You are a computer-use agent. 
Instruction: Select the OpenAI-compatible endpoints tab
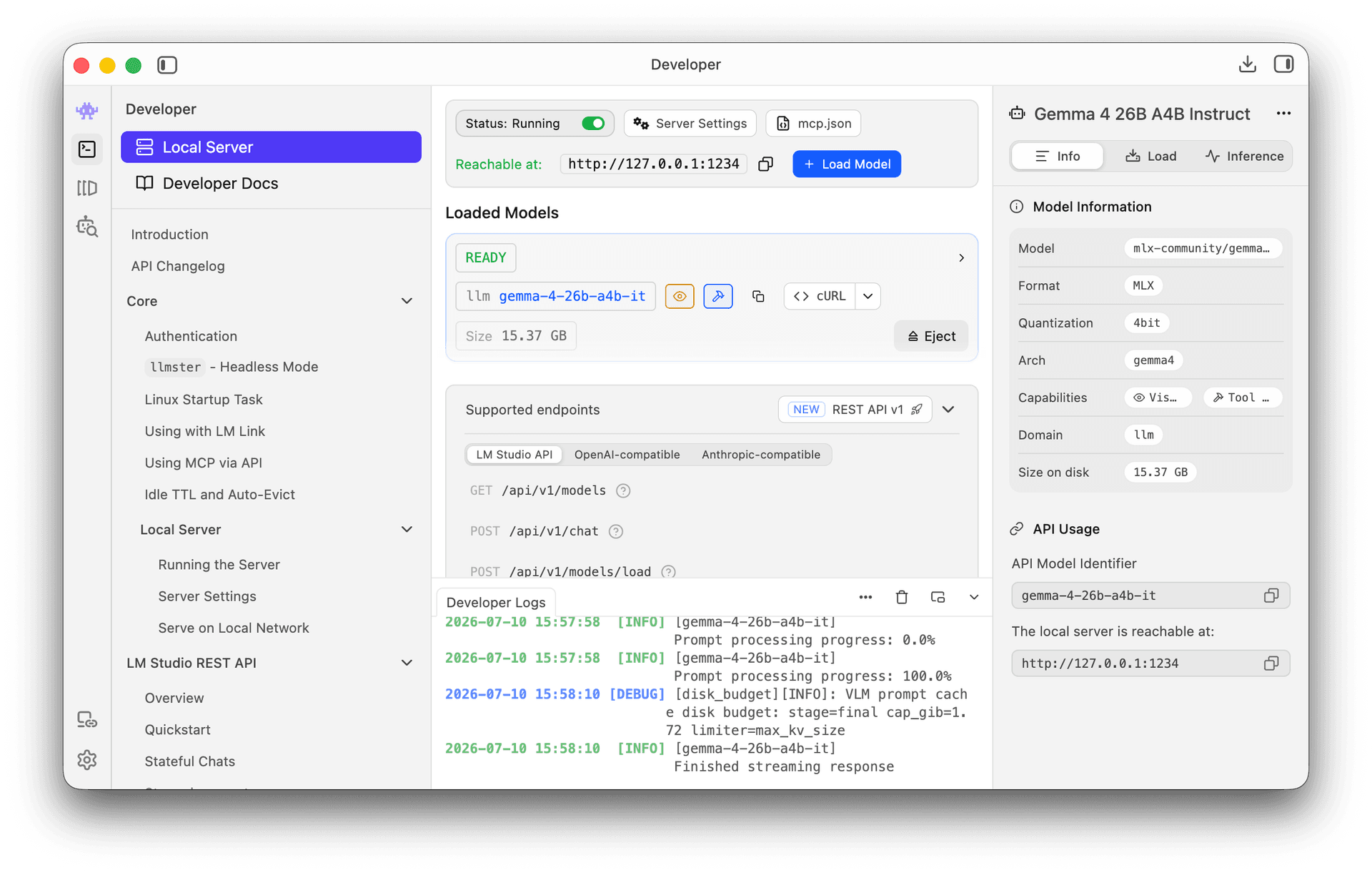[627, 455]
